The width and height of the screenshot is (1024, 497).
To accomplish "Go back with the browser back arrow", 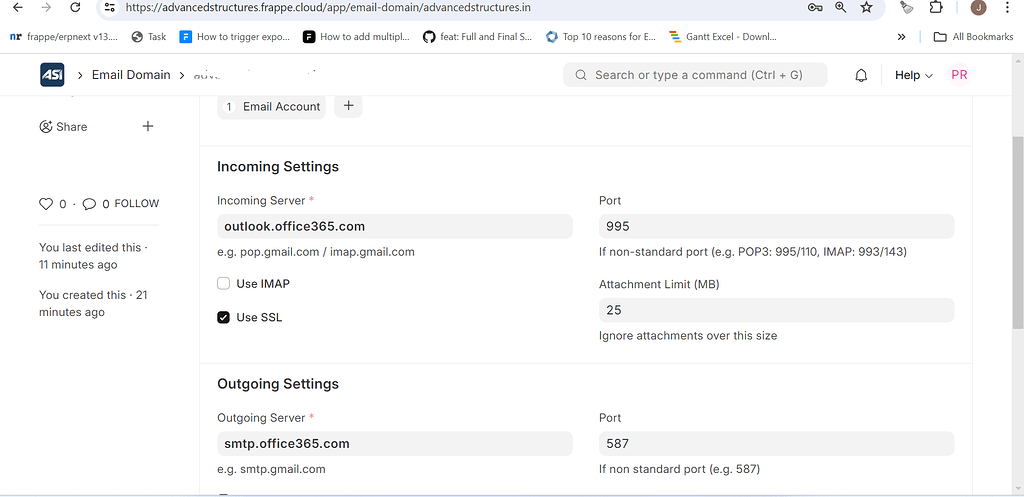I will (x=18, y=7).
